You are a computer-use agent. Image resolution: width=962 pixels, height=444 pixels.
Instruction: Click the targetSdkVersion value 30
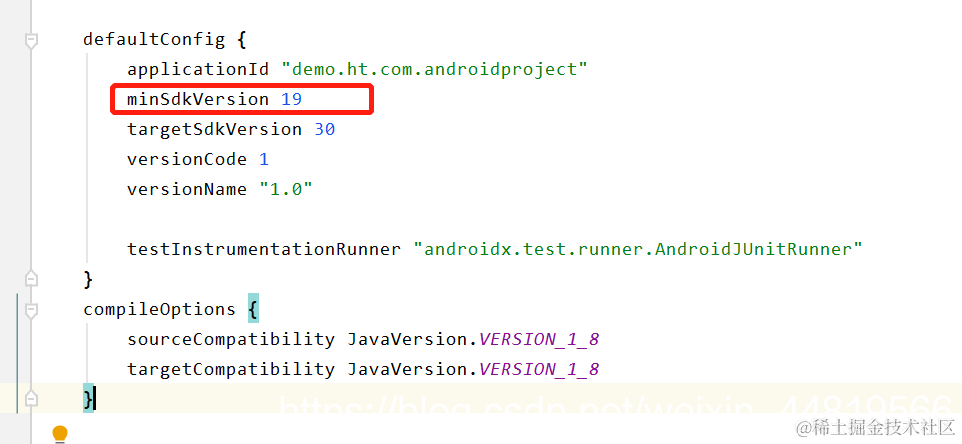(325, 130)
